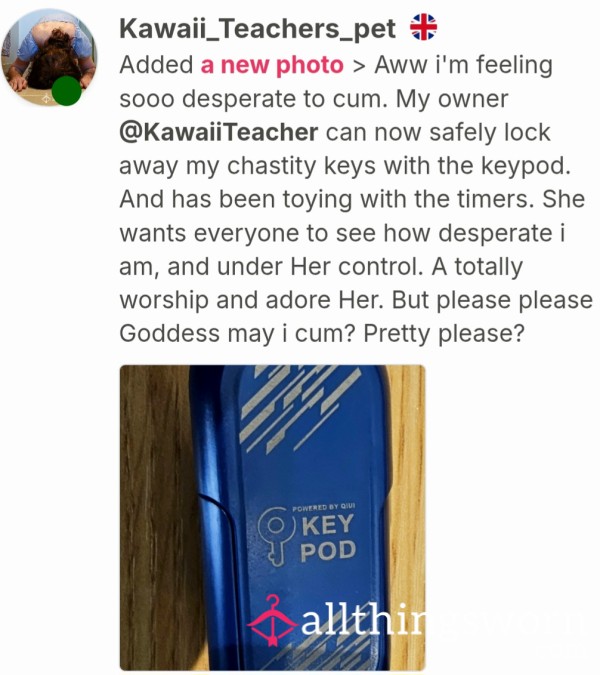The height and width of the screenshot is (675, 600).
Task: Click the UK flag icon beside username
Action: [423, 27]
